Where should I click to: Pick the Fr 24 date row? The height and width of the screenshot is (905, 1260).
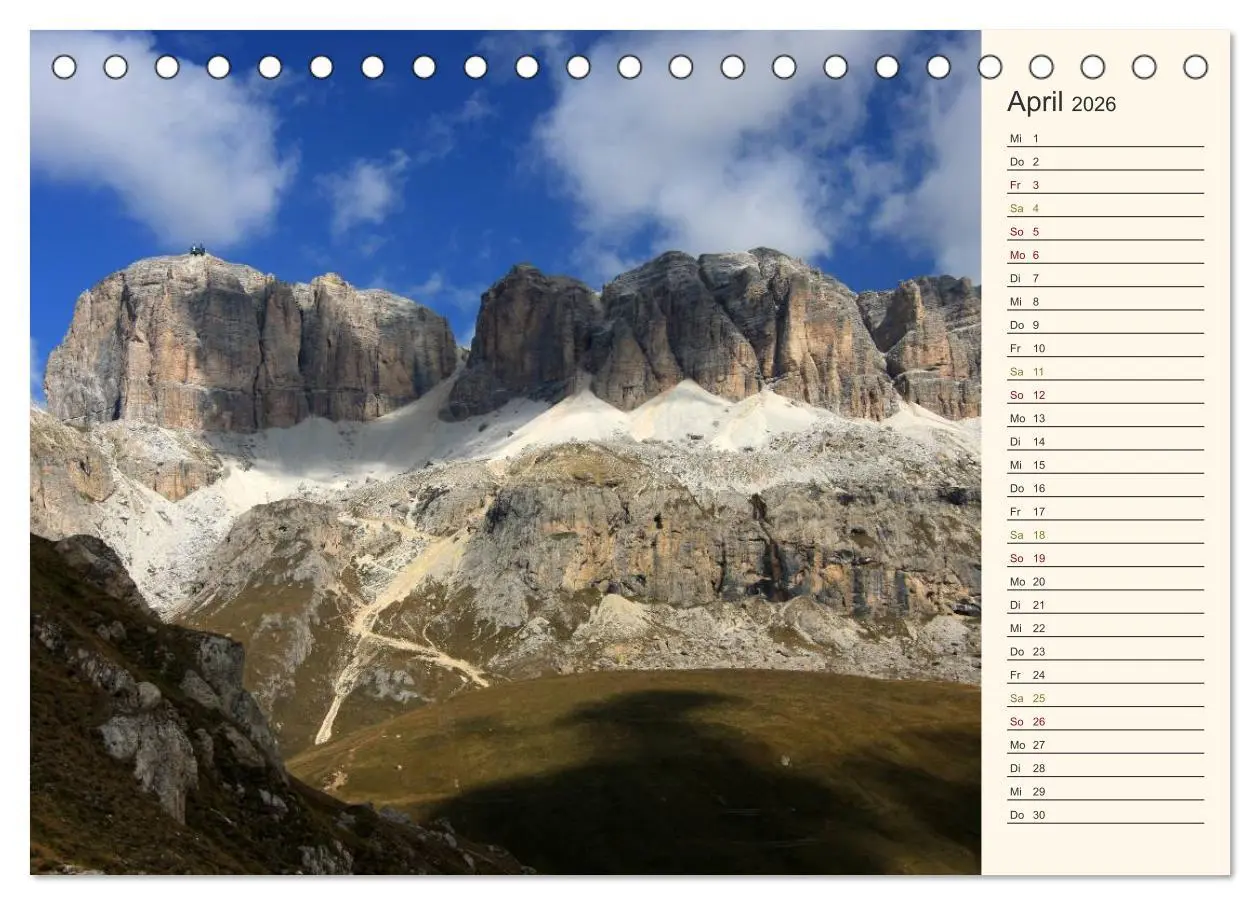(1105, 675)
